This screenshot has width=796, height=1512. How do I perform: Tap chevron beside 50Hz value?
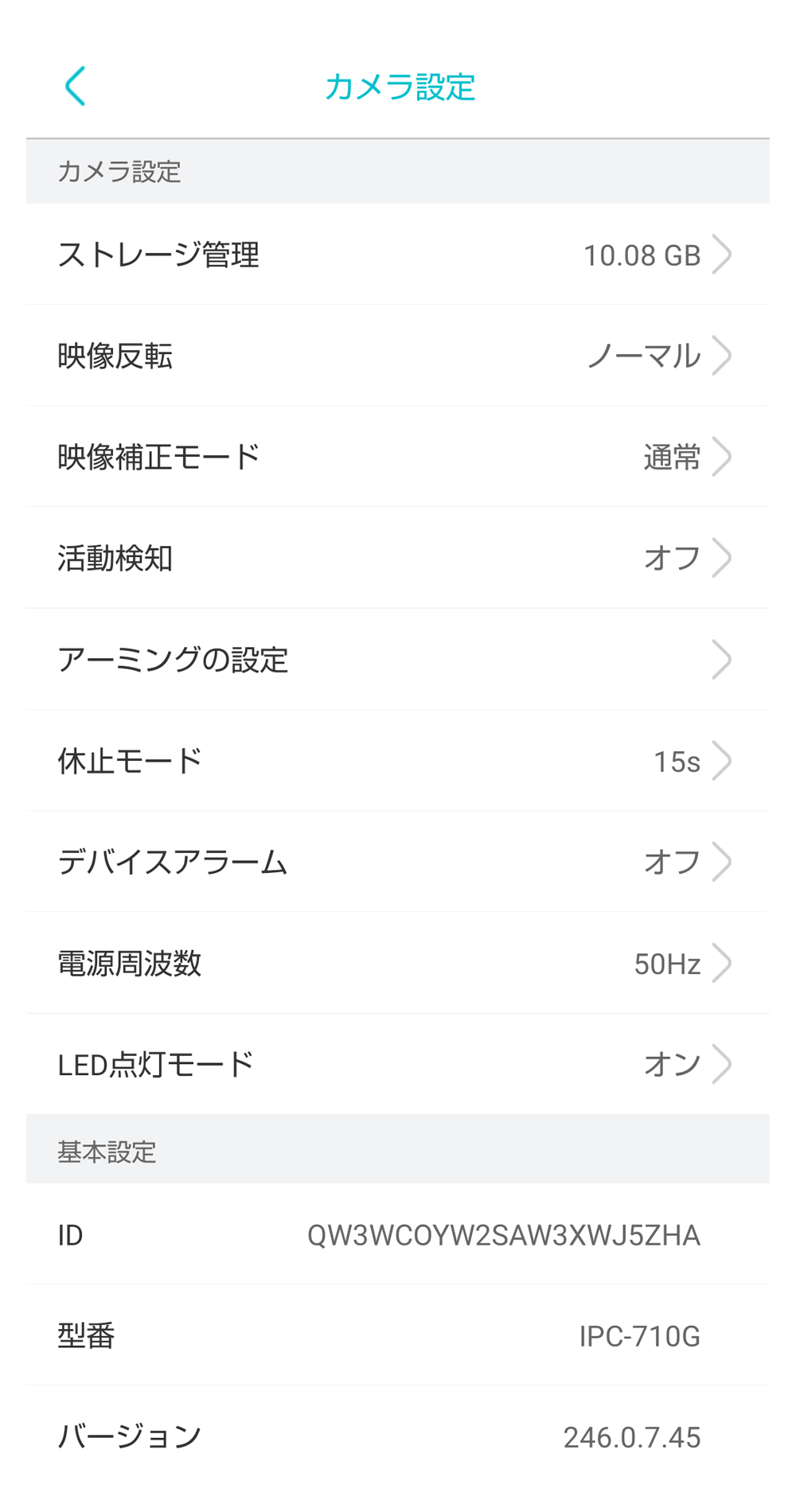coord(721,963)
